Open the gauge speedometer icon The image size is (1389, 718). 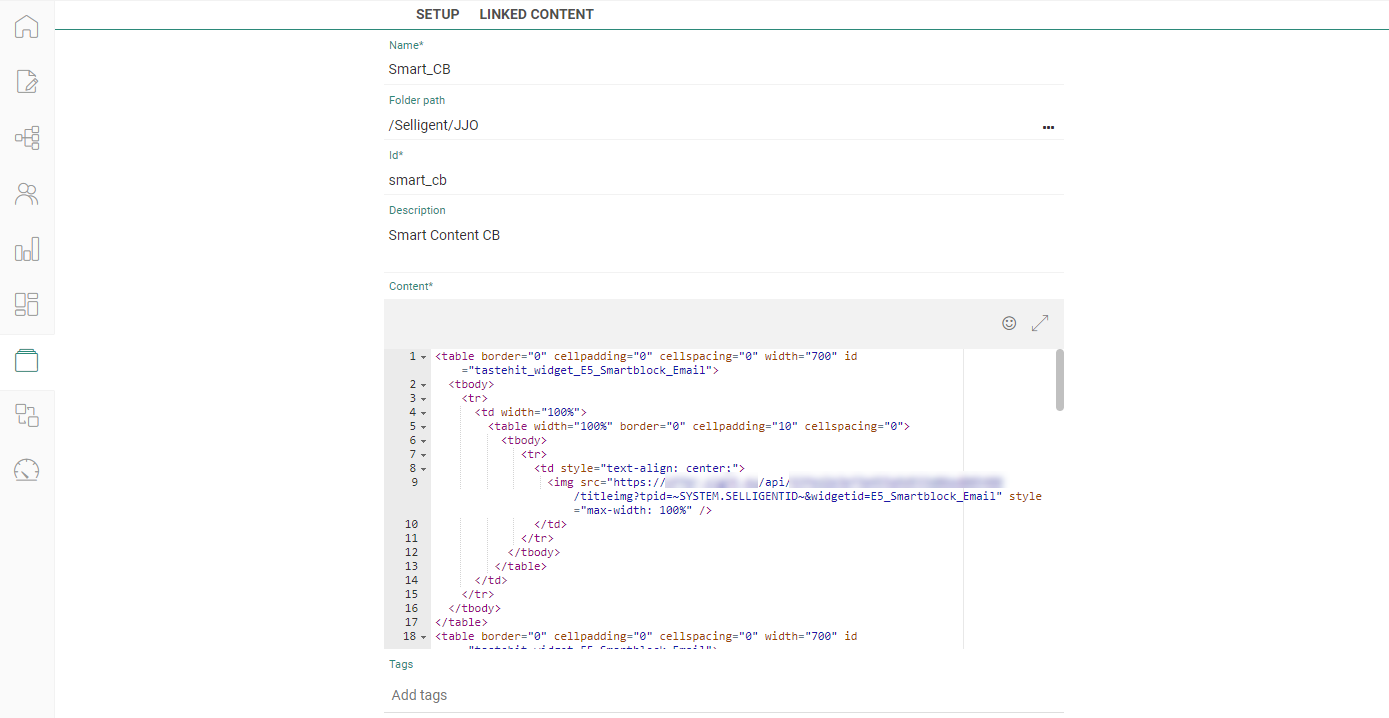pyautogui.click(x=27, y=470)
